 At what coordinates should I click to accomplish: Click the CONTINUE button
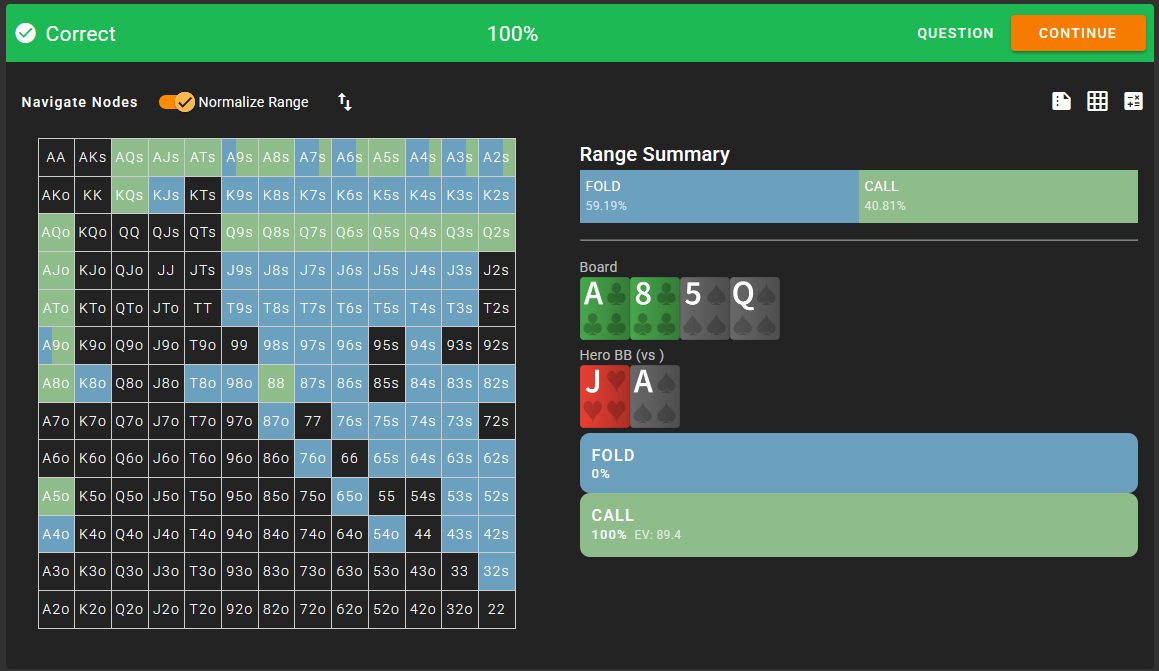(1078, 33)
